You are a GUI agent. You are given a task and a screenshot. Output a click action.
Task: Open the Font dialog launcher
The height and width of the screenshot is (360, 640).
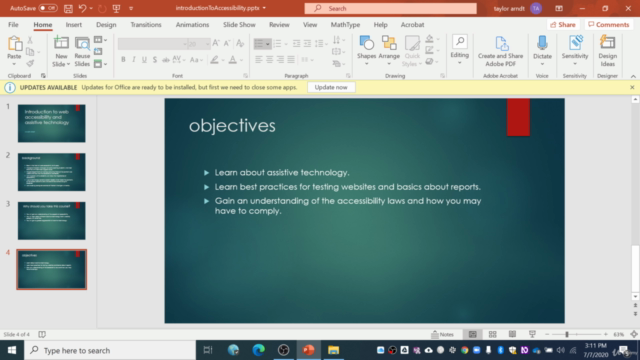click(245, 76)
